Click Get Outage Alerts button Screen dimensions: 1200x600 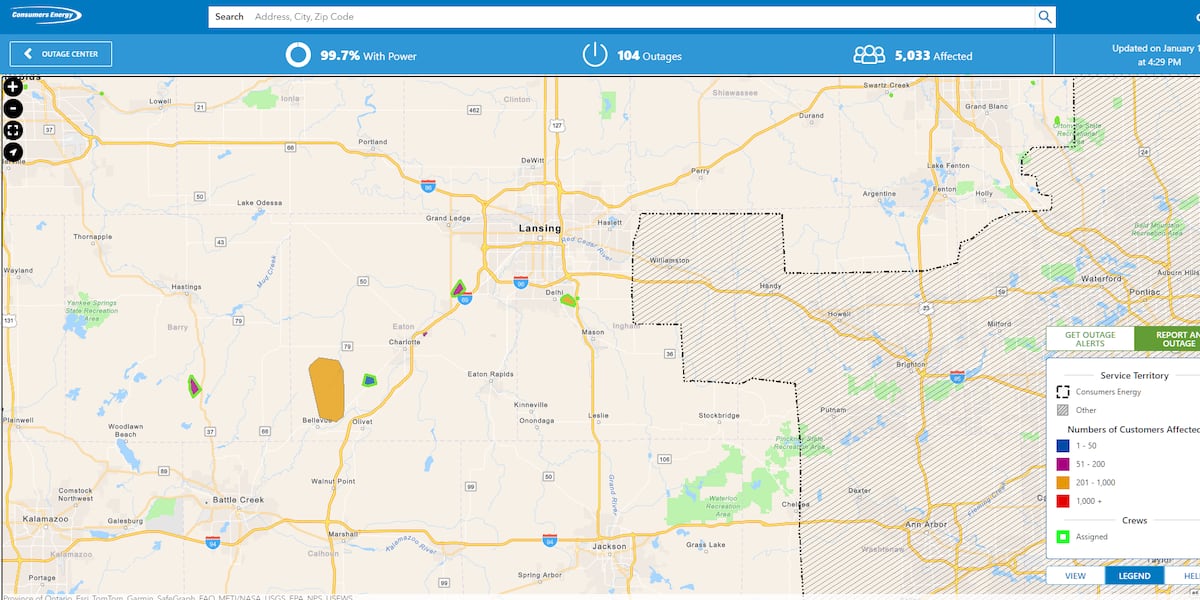[x=1090, y=339]
